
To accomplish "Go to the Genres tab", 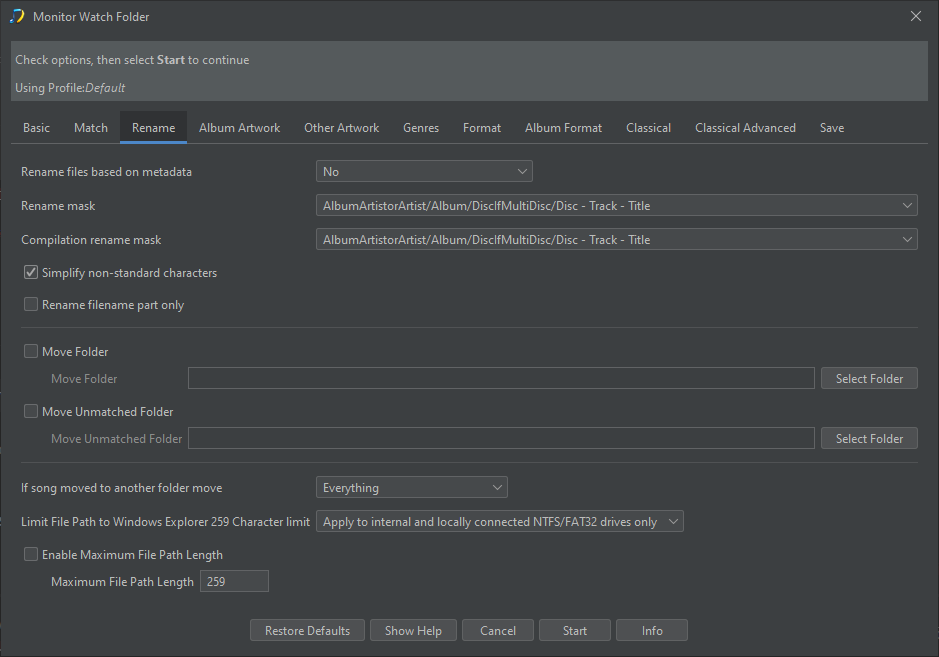I will (421, 128).
